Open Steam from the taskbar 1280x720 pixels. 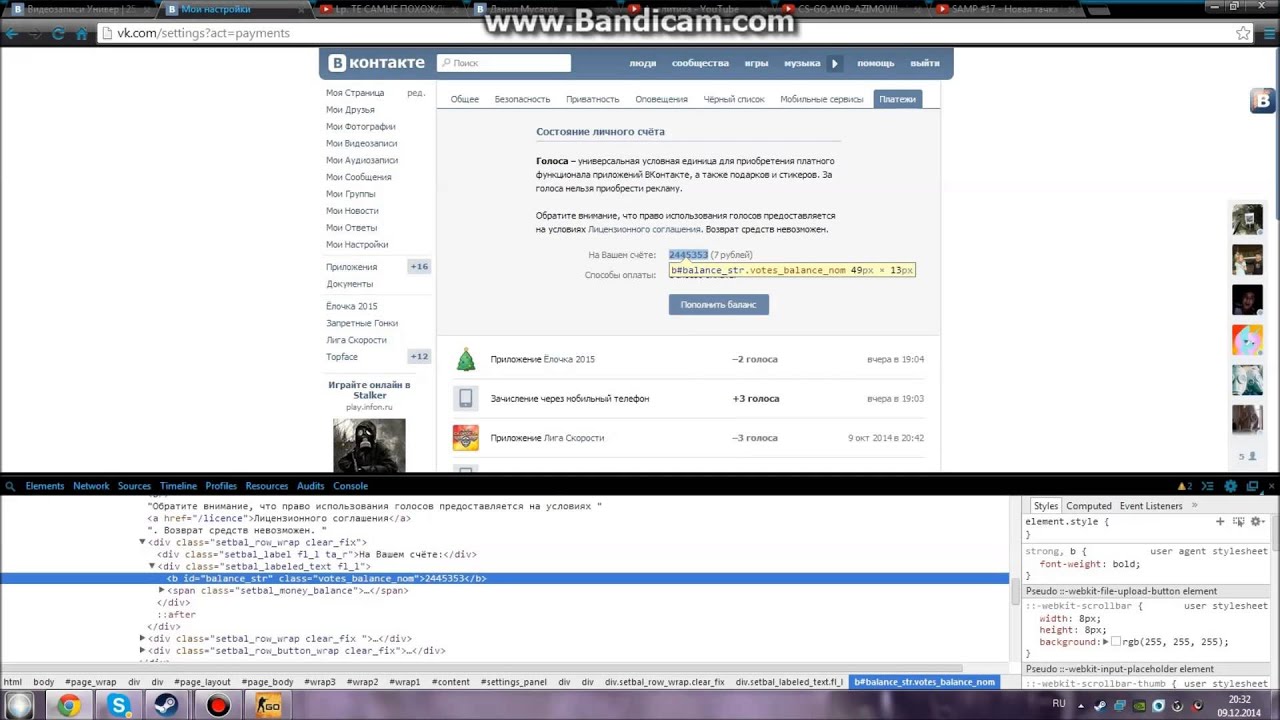point(168,706)
